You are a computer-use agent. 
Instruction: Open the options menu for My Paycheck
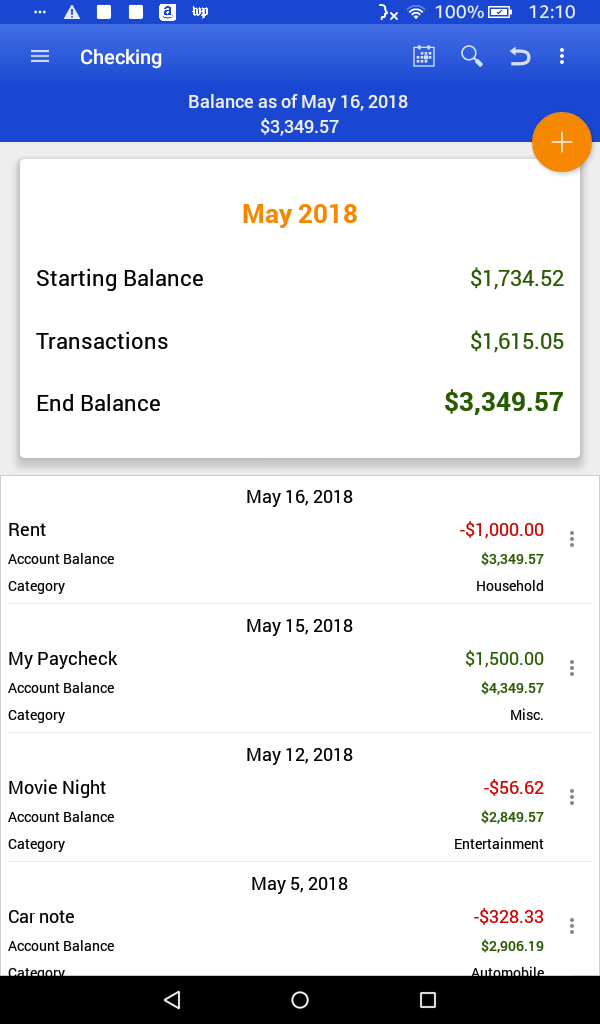point(571,668)
